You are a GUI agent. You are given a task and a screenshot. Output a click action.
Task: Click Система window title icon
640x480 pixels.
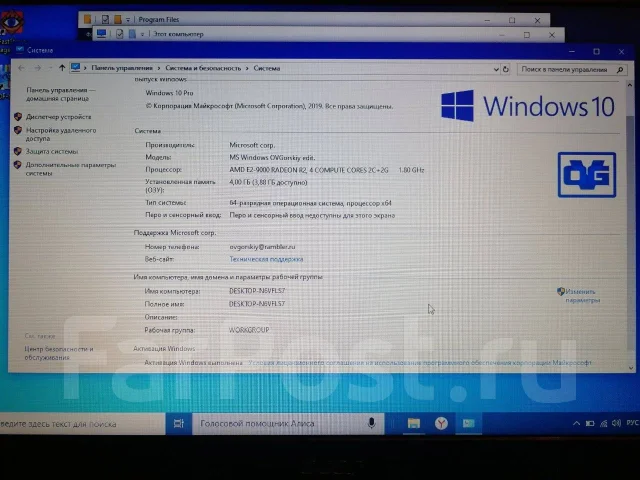(20, 50)
